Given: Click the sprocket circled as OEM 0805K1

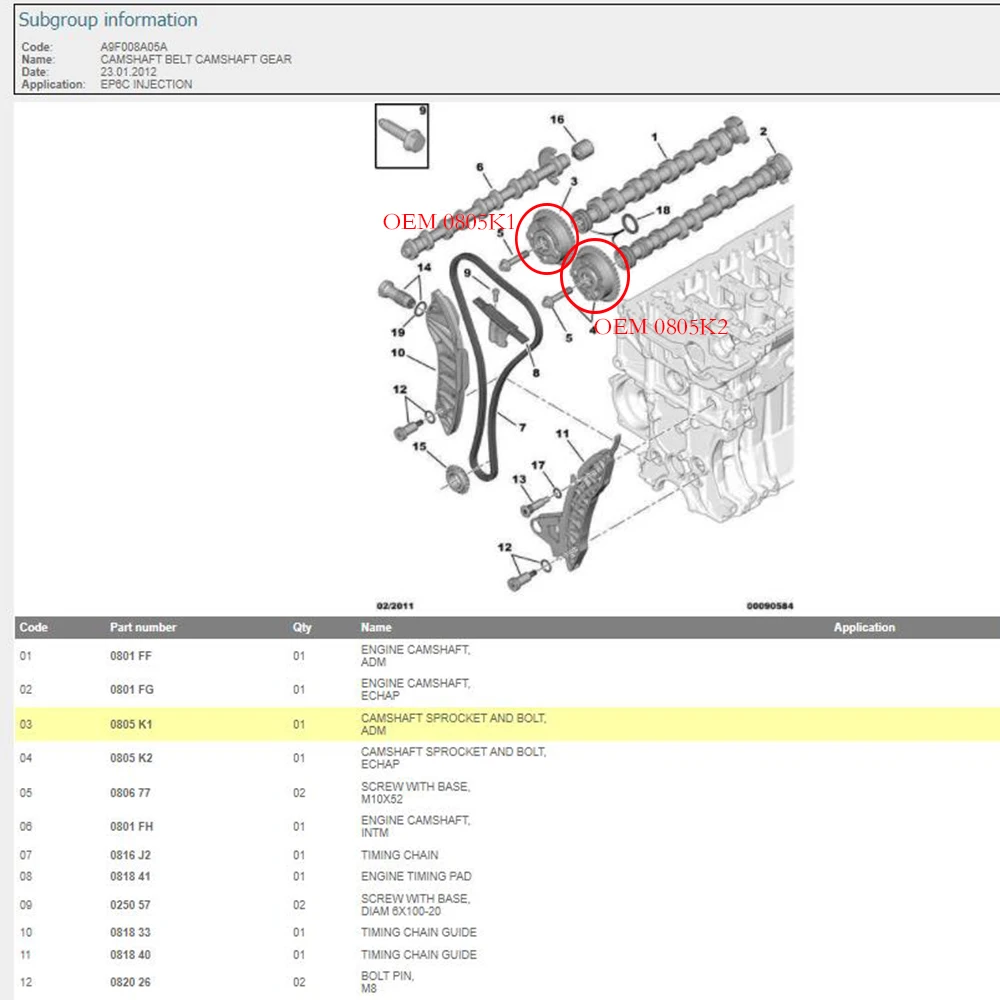Looking at the screenshot, I should [548, 240].
